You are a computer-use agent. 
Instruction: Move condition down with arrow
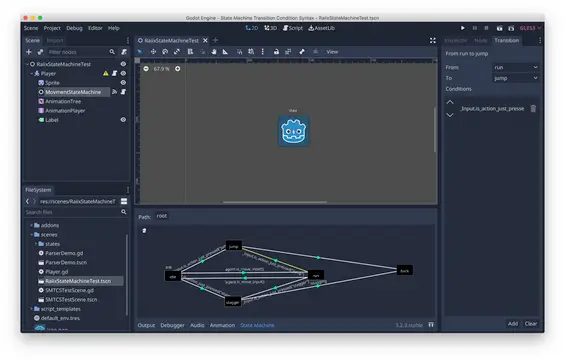(450, 115)
